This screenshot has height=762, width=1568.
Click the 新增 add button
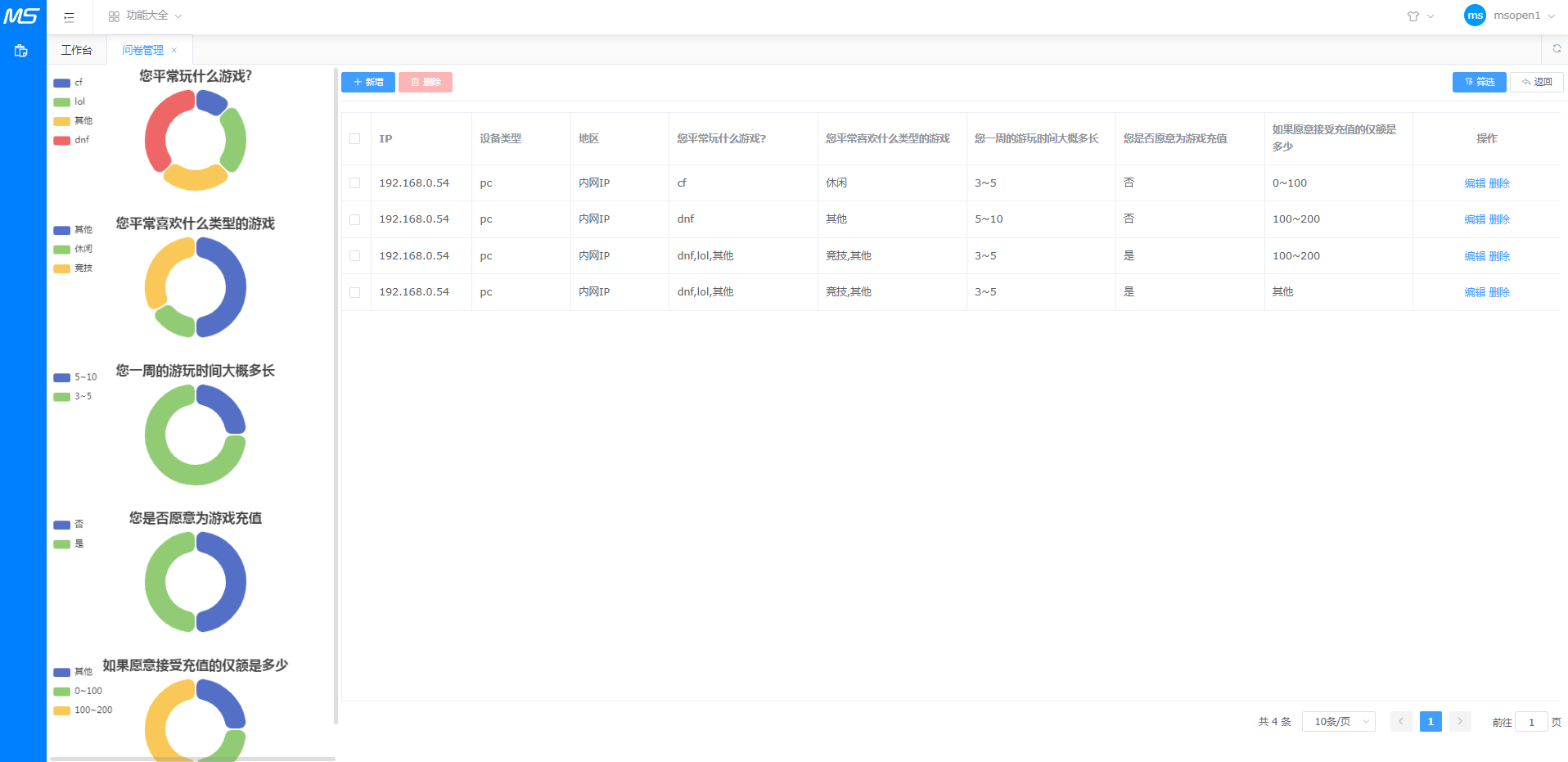pos(368,82)
